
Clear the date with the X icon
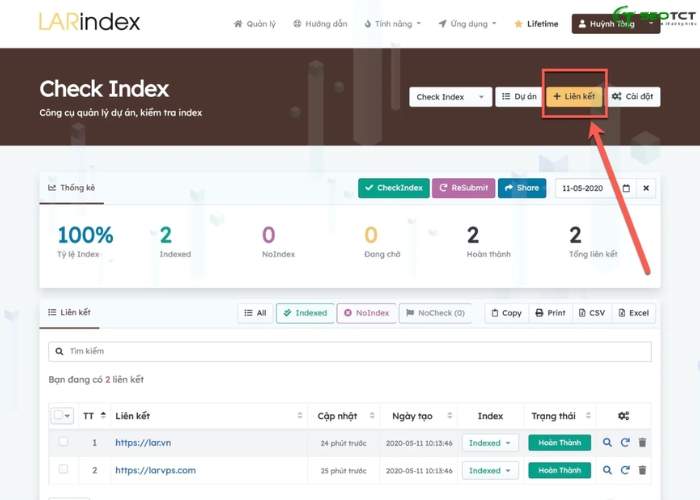(646, 188)
